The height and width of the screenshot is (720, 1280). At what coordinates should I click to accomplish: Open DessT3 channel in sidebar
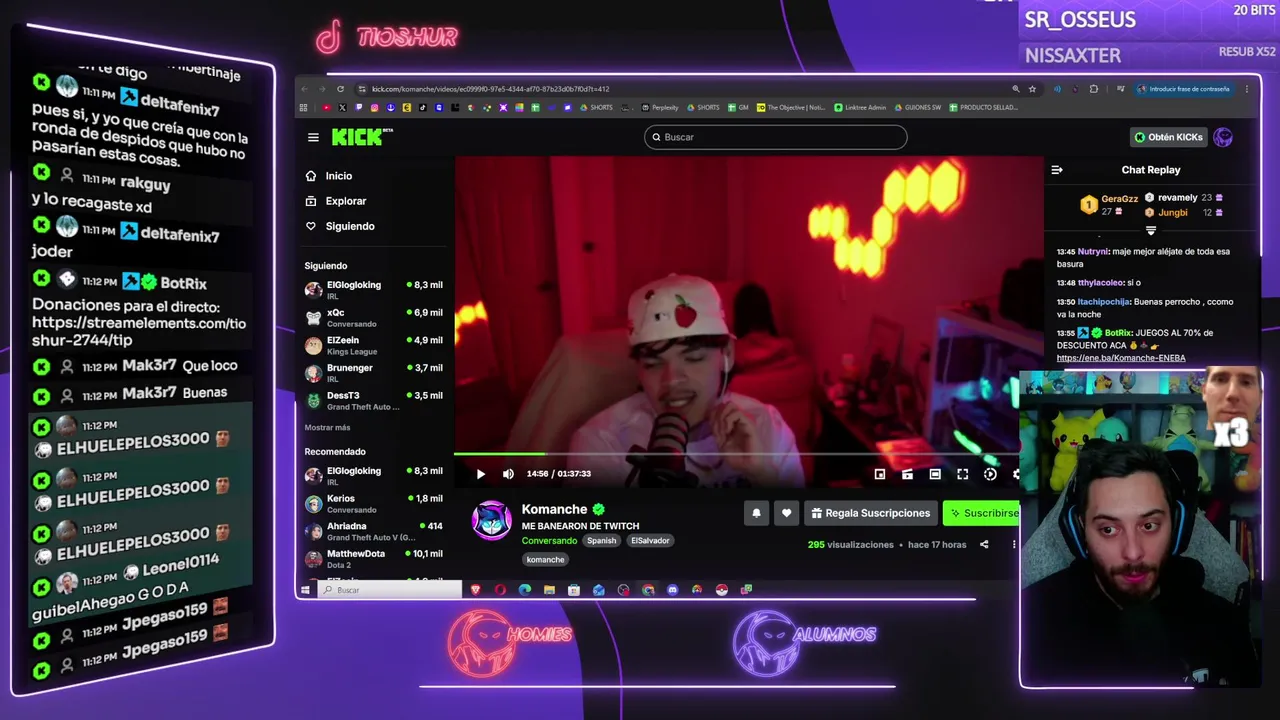click(374, 400)
